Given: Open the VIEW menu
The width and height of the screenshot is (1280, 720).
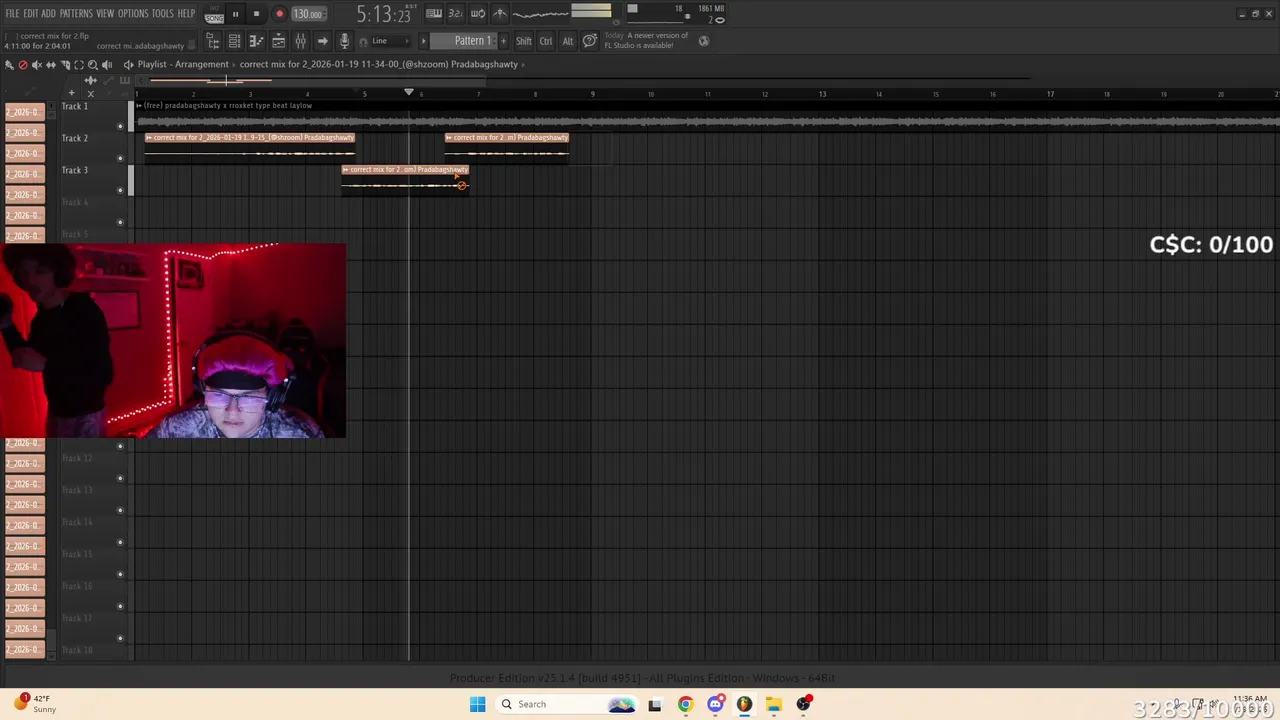Looking at the screenshot, I should 105,14.
